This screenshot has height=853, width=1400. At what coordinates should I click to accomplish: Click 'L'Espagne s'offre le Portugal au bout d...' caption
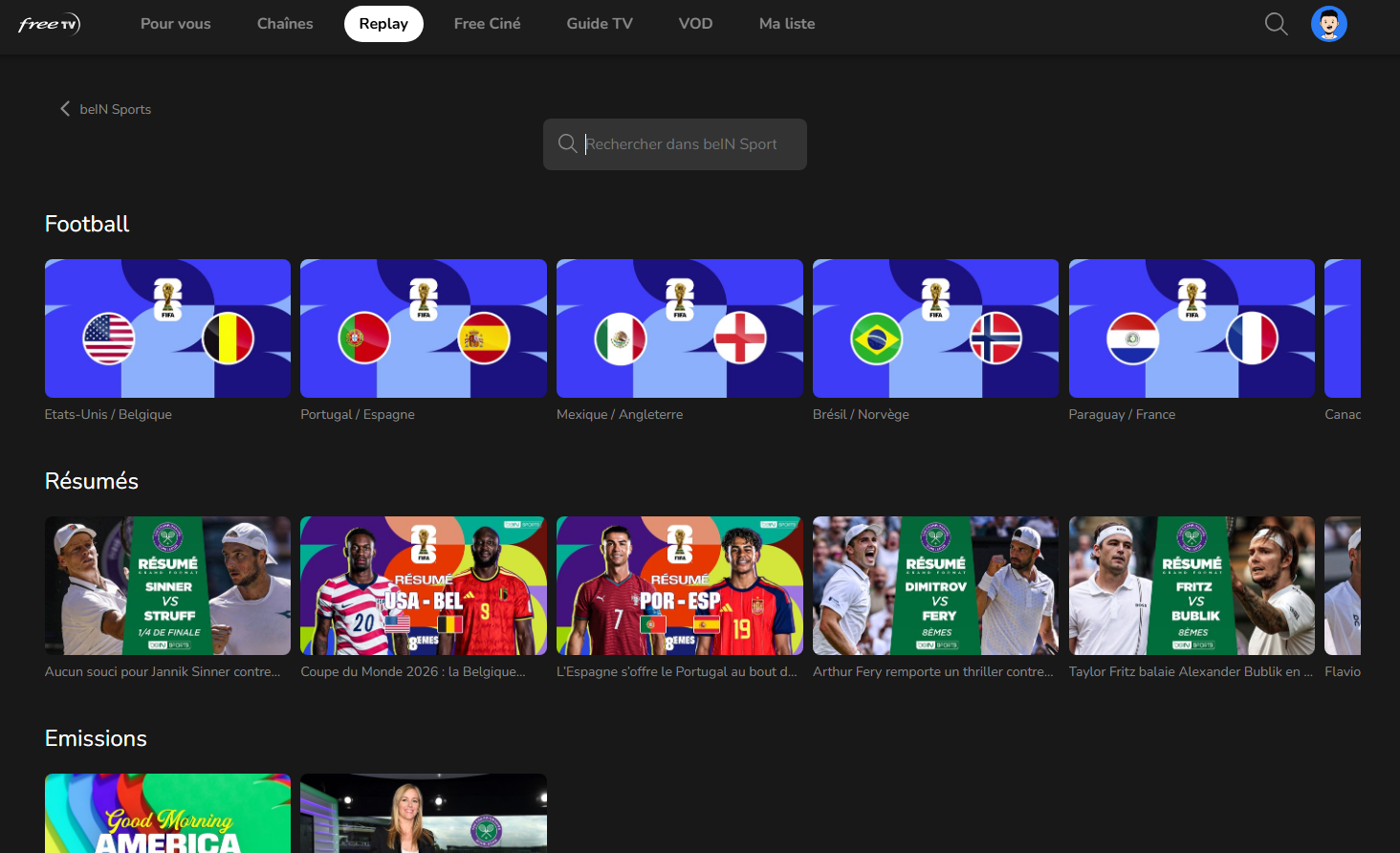pos(677,671)
